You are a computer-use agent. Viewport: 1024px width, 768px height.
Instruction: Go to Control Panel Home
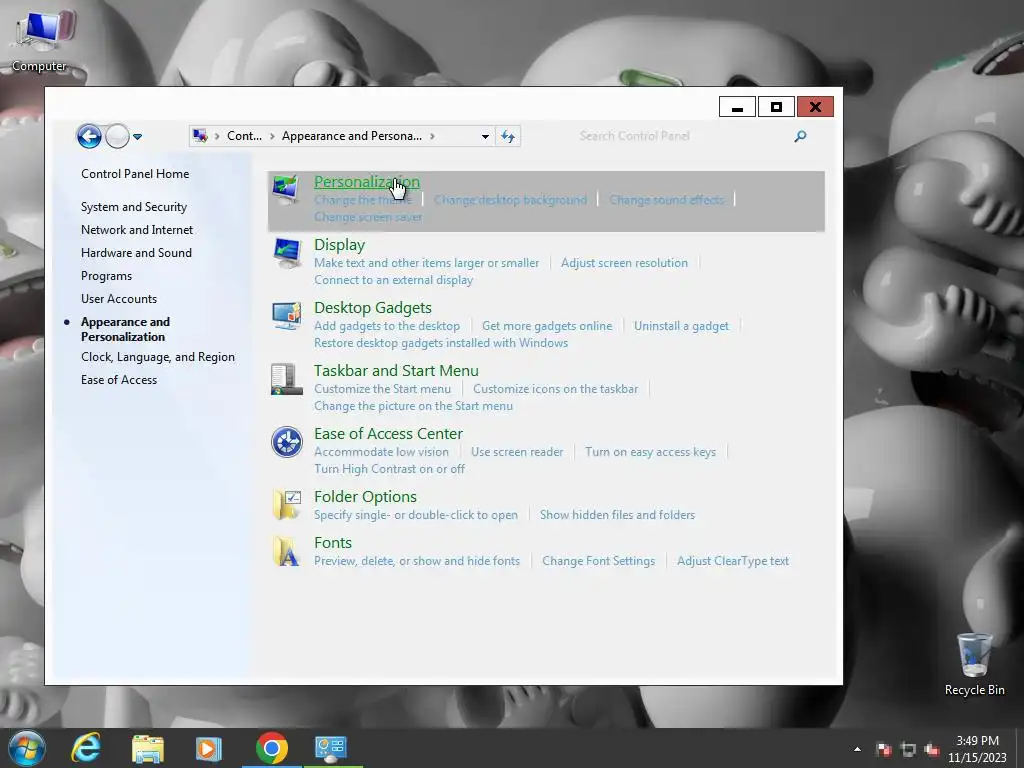coord(135,174)
